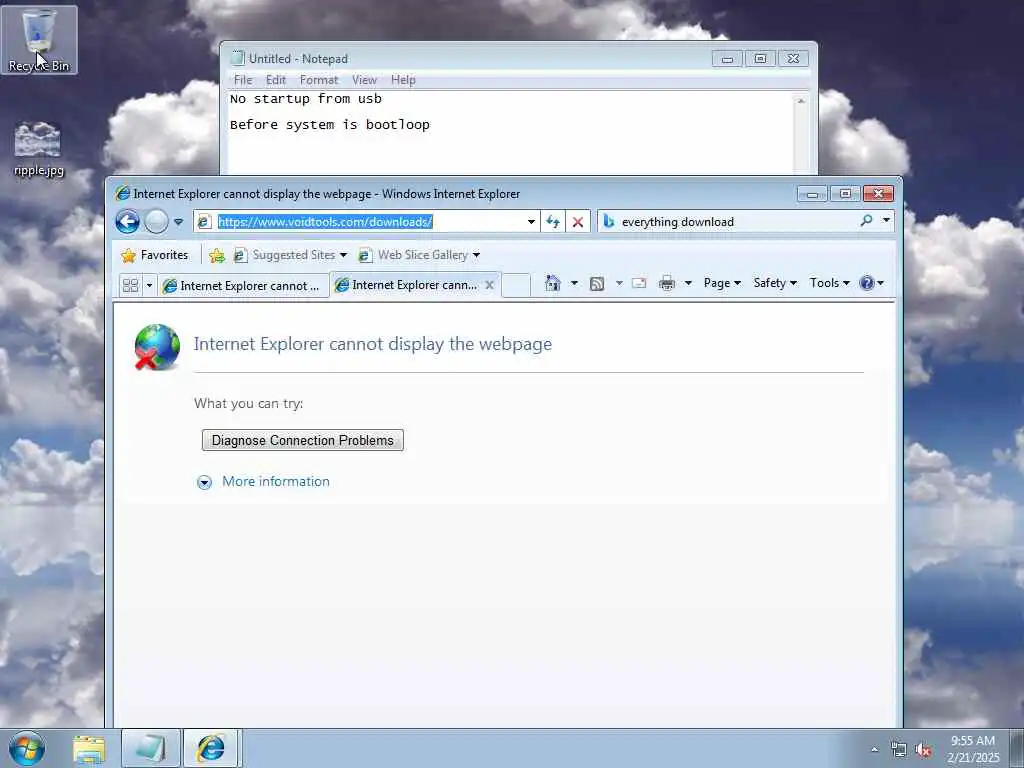The width and height of the screenshot is (1024, 768).
Task: Open Windows Explorer from taskbar
Action: (x=89, y=749)
